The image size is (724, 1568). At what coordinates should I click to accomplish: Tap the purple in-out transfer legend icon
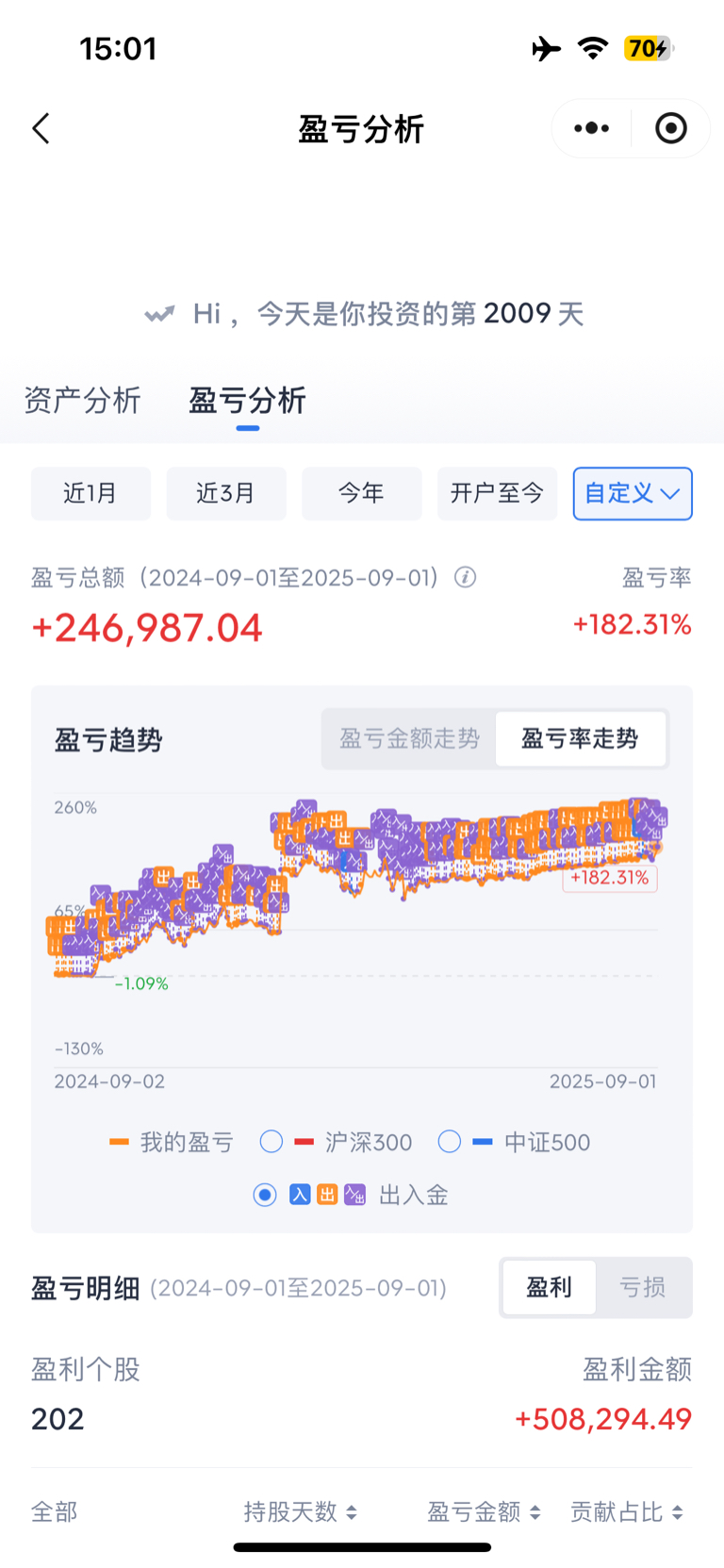click(354, 1195)
